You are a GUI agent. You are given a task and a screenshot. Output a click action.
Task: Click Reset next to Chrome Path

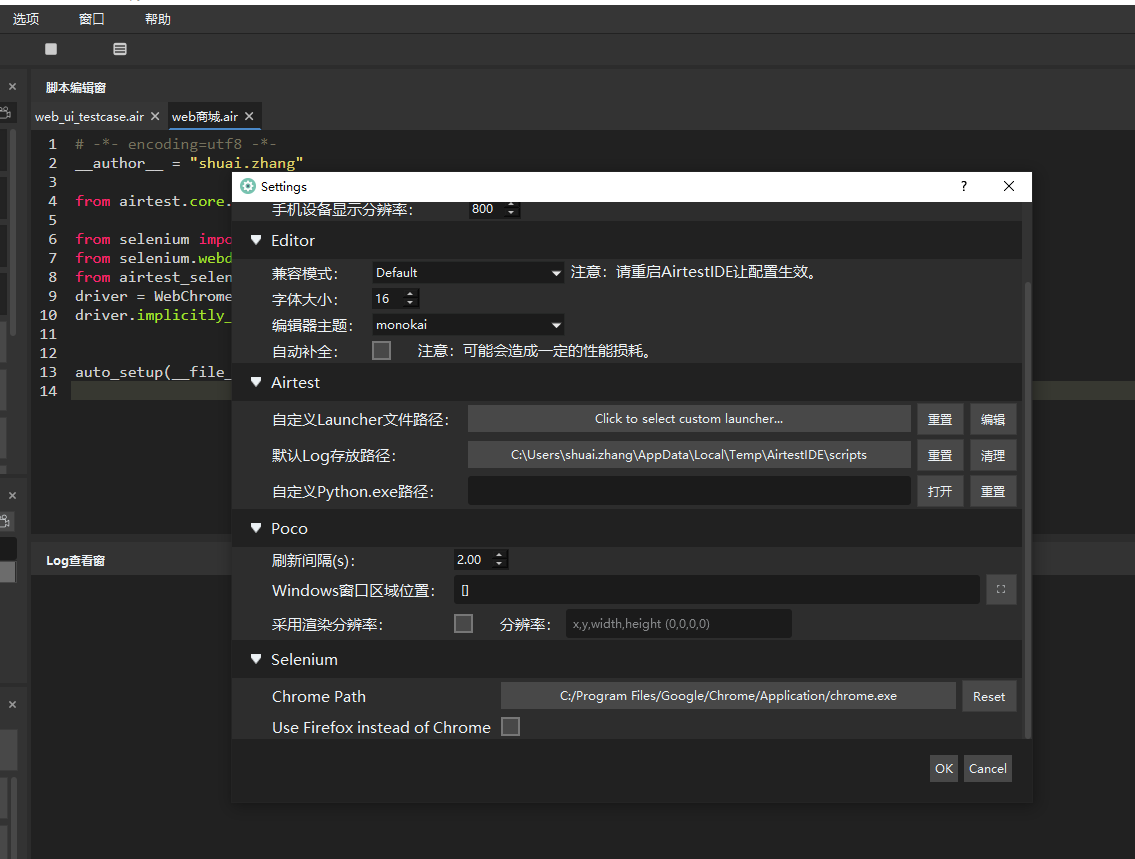[988, 696]
